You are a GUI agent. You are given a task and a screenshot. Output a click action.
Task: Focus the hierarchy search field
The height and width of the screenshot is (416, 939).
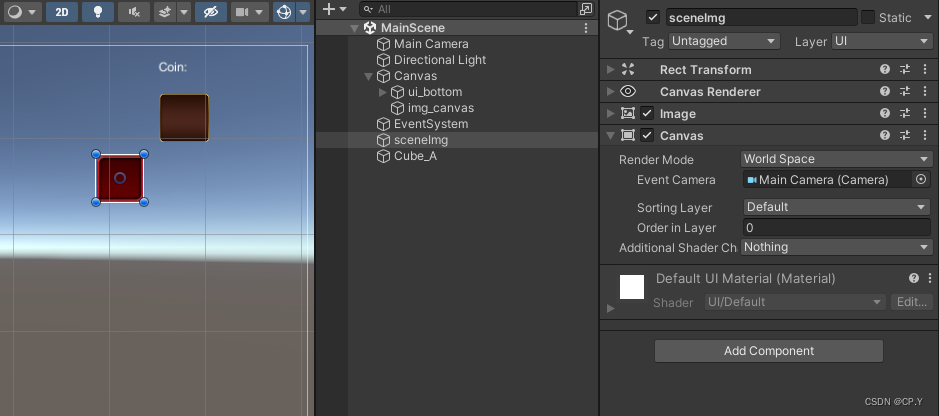pos(468,9)
